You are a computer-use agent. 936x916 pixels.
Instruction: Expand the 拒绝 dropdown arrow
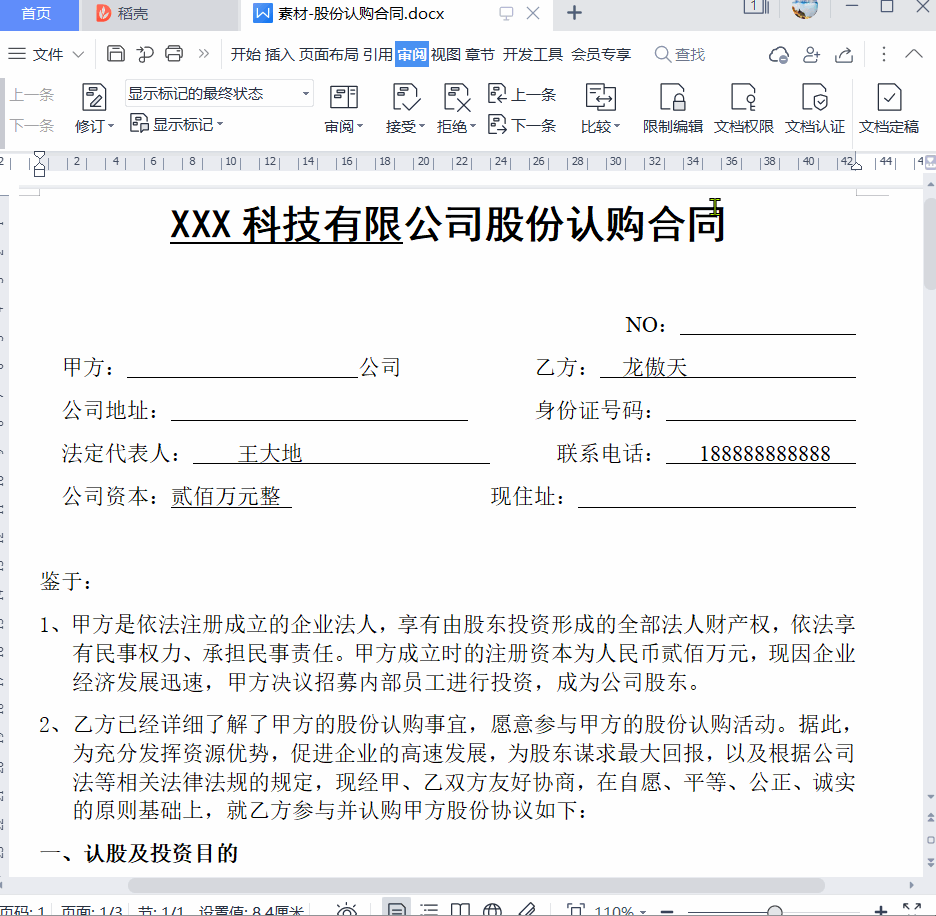point(473,126)
